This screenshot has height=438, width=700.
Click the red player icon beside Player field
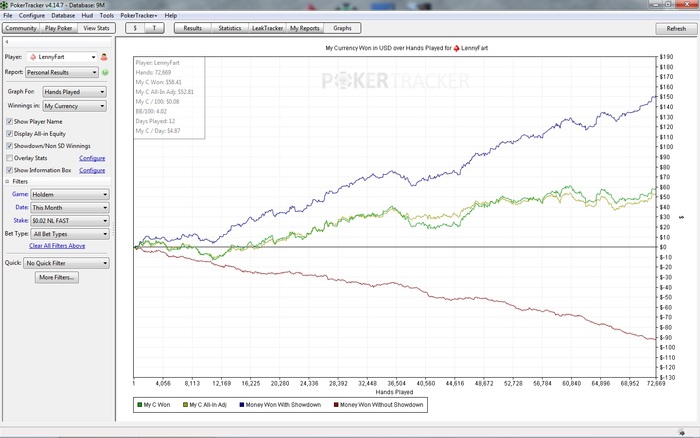coord(104,57)
